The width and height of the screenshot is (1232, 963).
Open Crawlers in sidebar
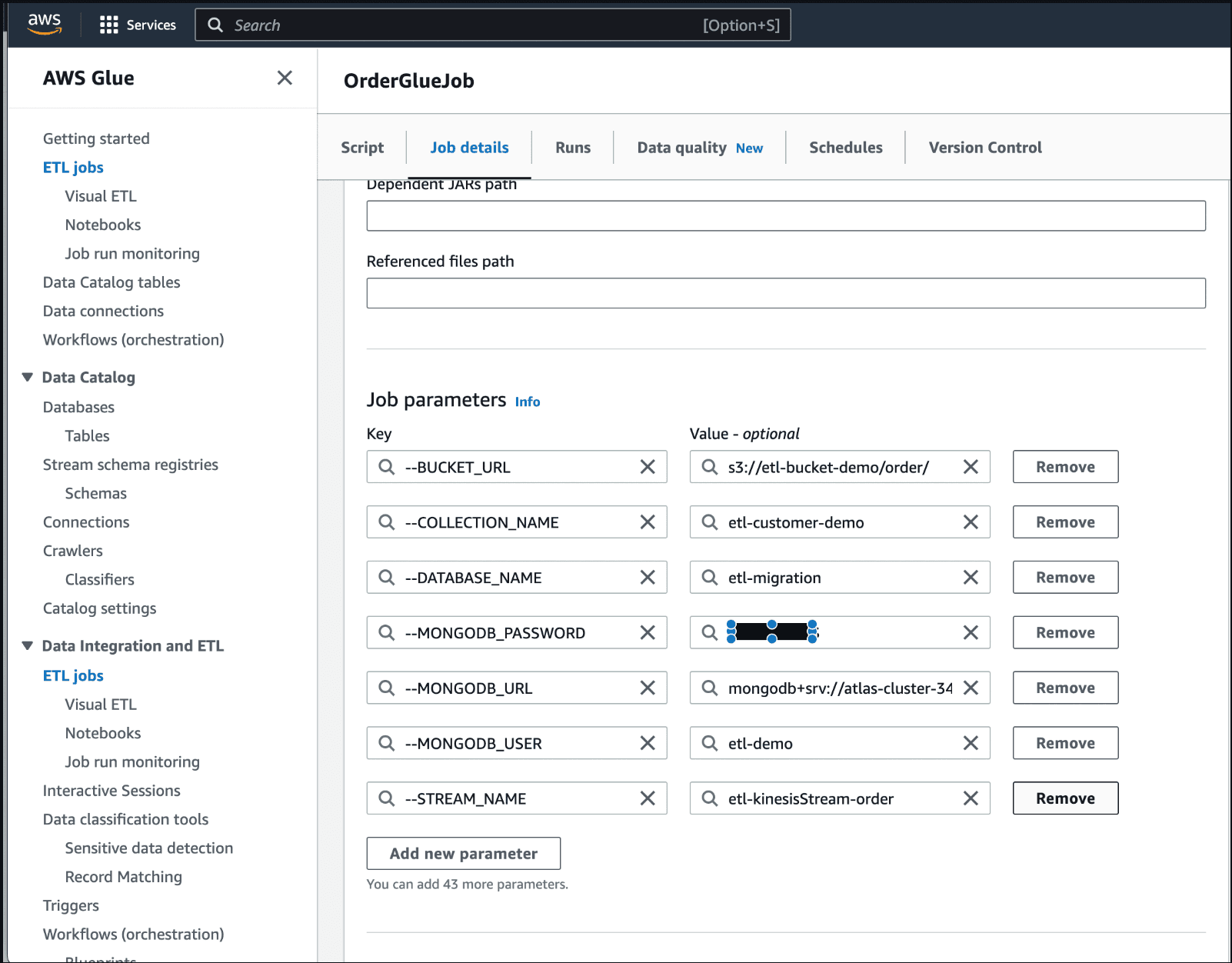point(72,551)
